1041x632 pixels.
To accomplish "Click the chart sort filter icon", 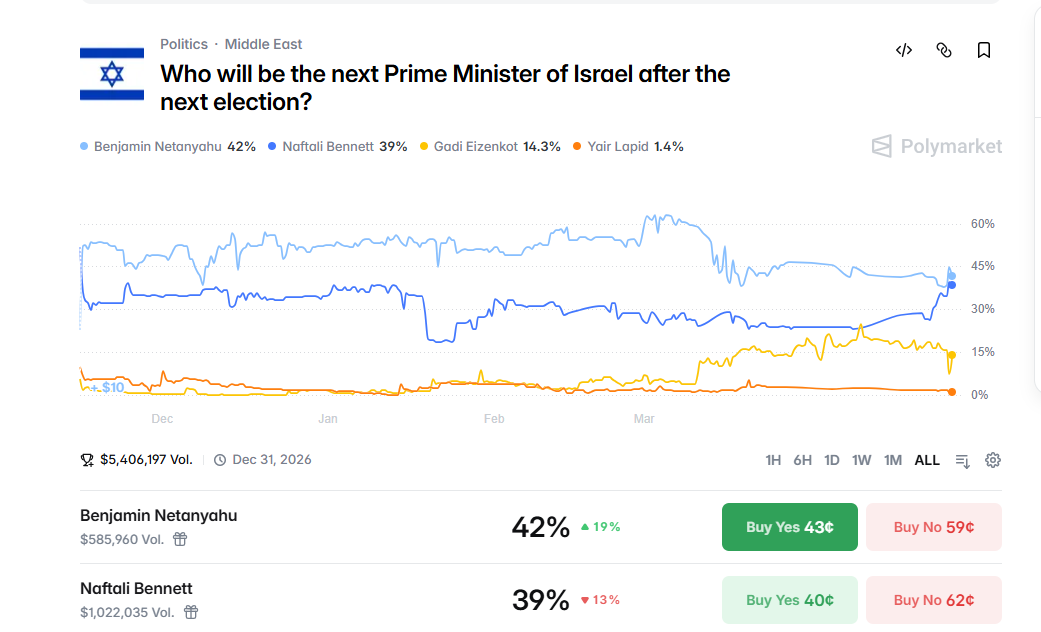I will pyautogui.click(x=962, y=460).
